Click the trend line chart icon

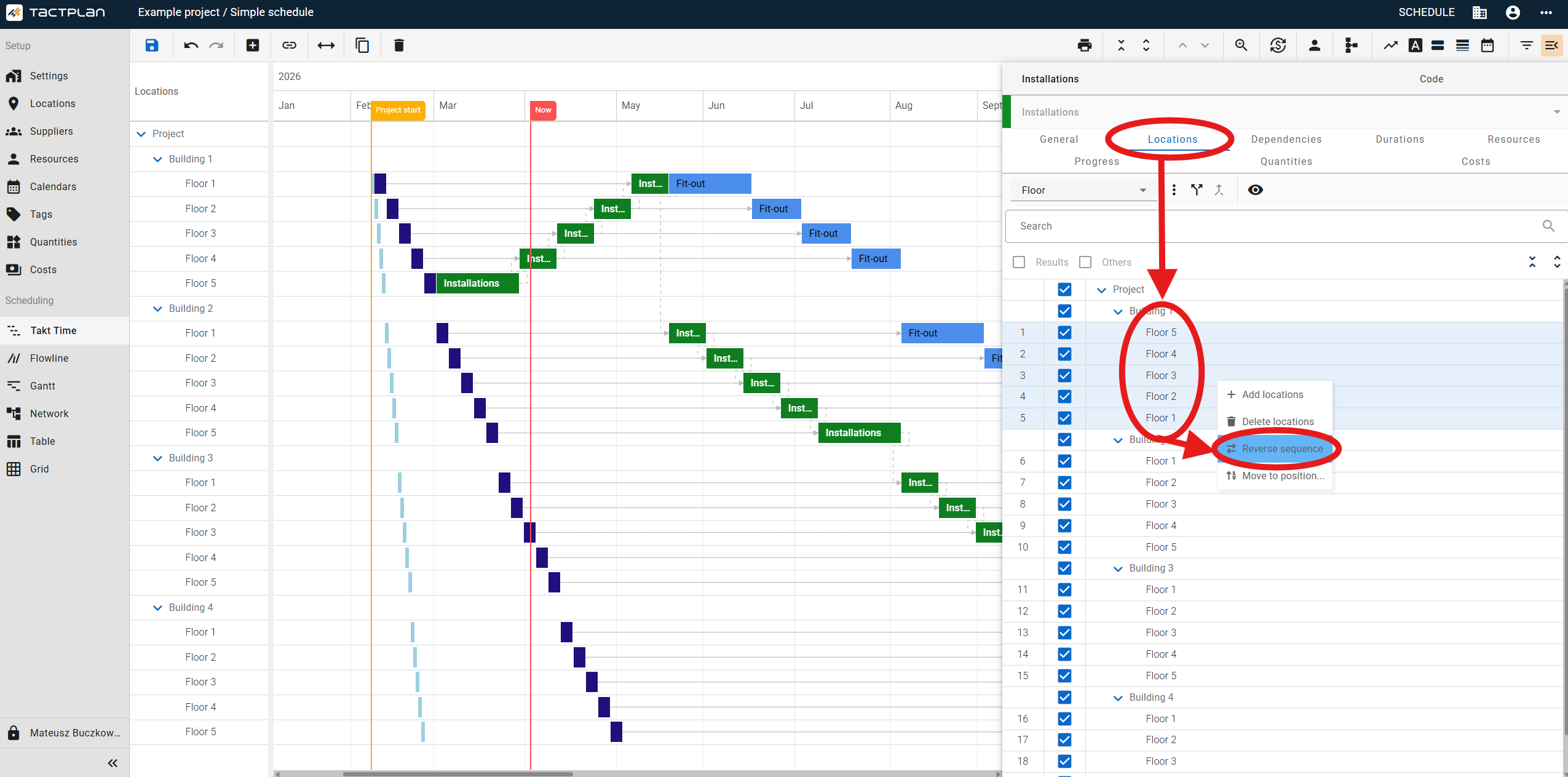(1390, 45)
